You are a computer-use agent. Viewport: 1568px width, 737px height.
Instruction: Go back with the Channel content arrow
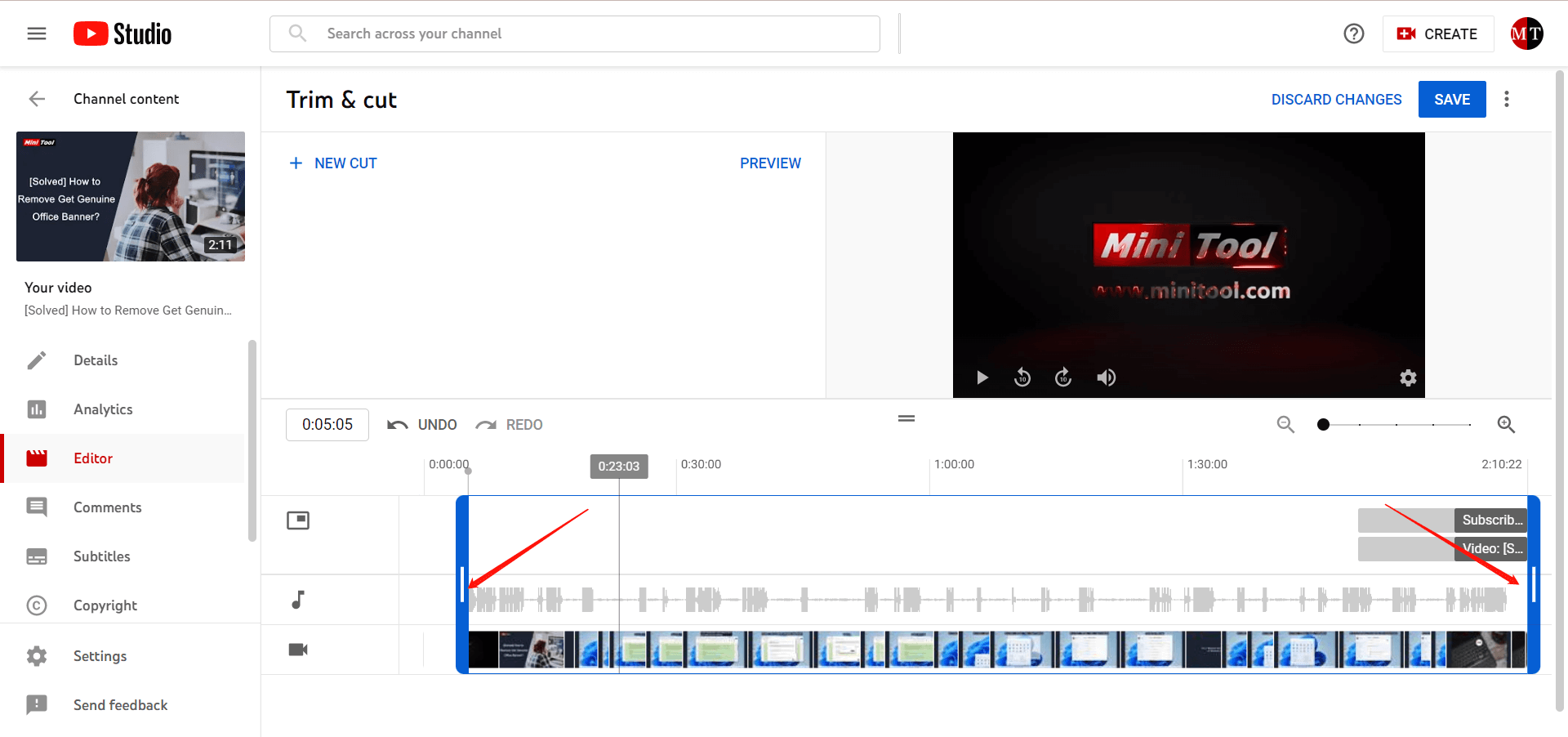pos(37,99)
